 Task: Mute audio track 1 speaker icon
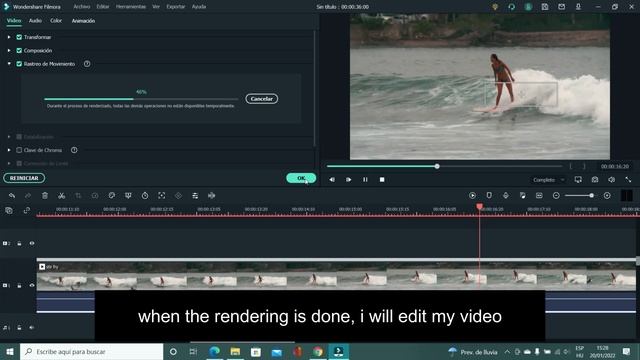32,327
